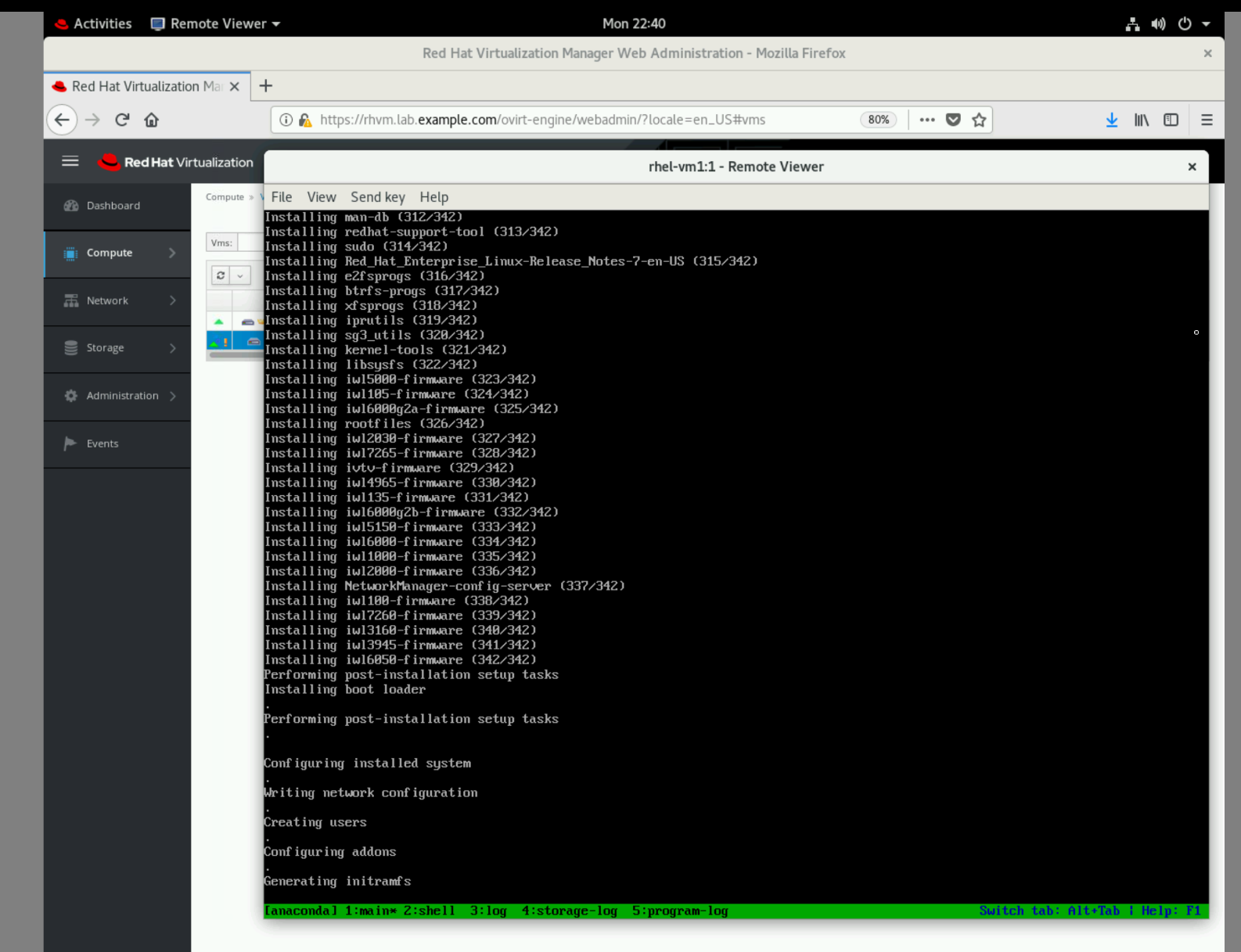Viewport: 1241px width, 952px height.
Task: Open the Firefox downloads arrow icon
Action: tap(1111, 120)
